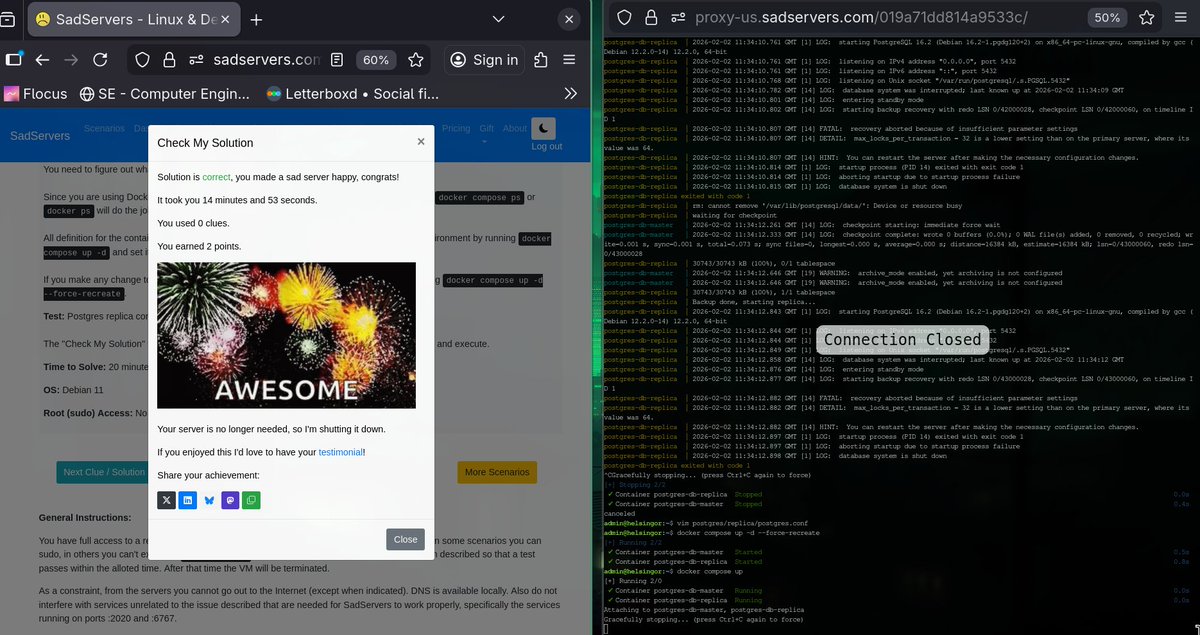Focus the sadservers.com address bar
Screen dimensions: 1200x635
click(266, 60)
